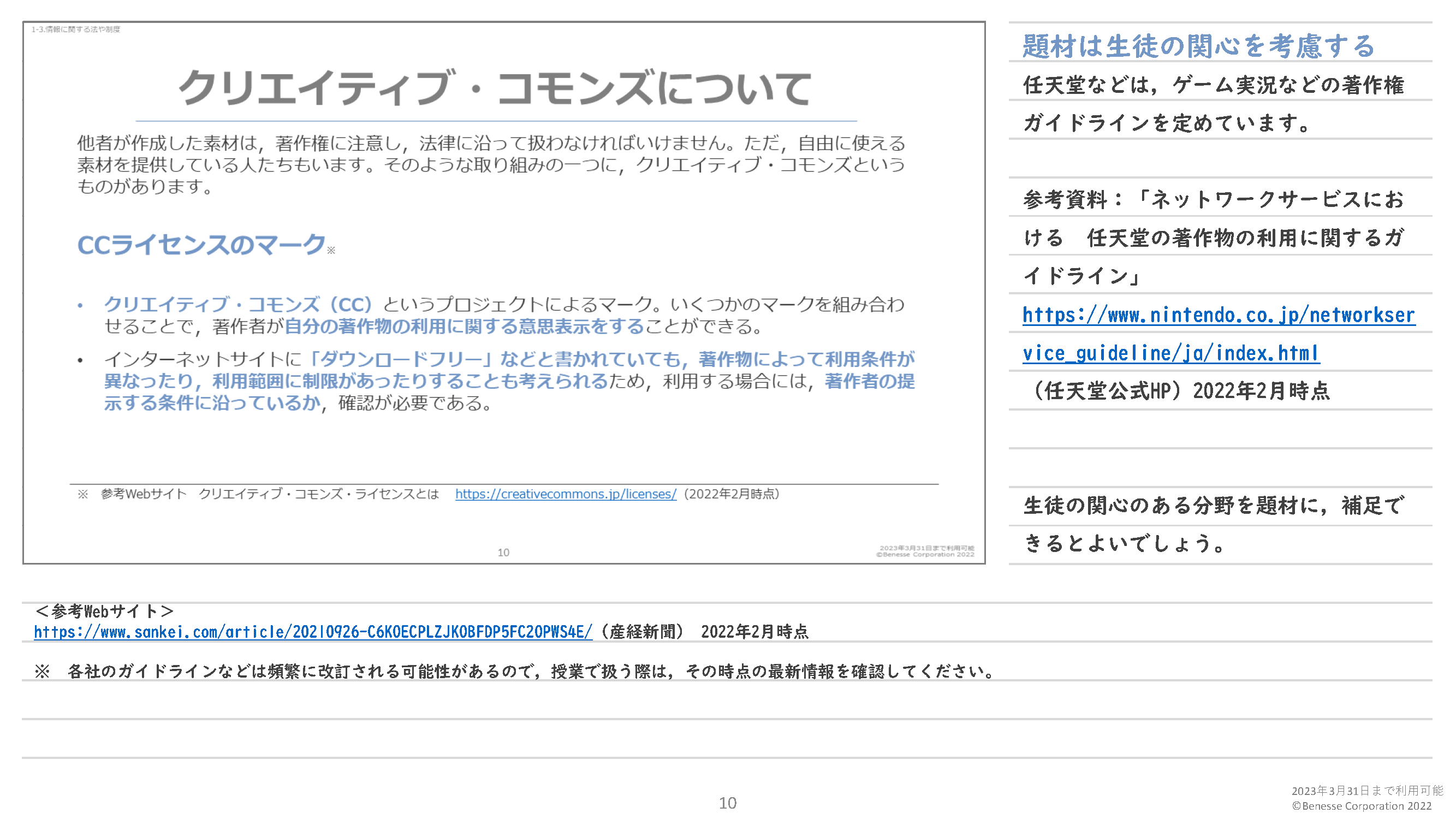The height and width of the screenshot is (819, 1456).
Task: Click the ＜参考Webサイト＞ label
Action: [x=104, y=611]
